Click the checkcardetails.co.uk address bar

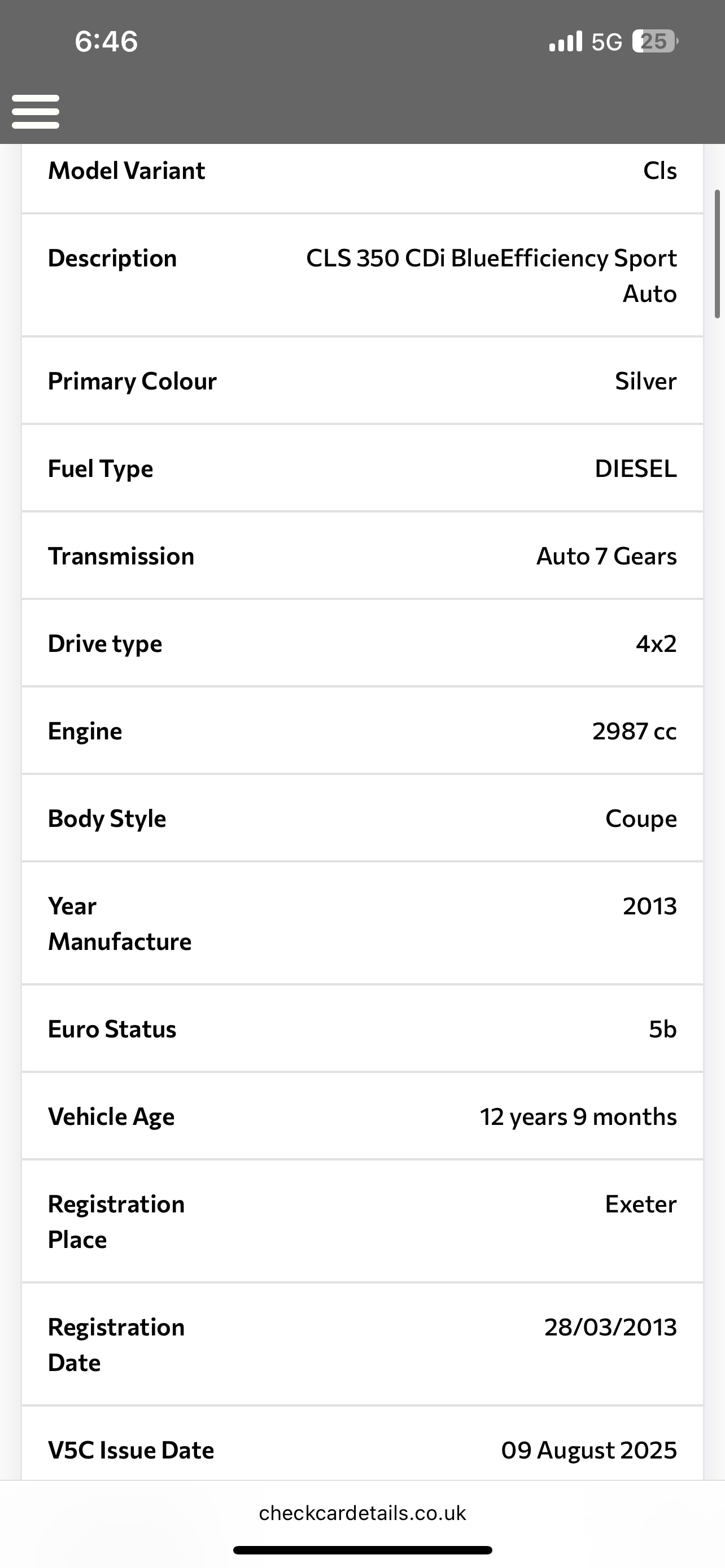[x=362, y=1513]
